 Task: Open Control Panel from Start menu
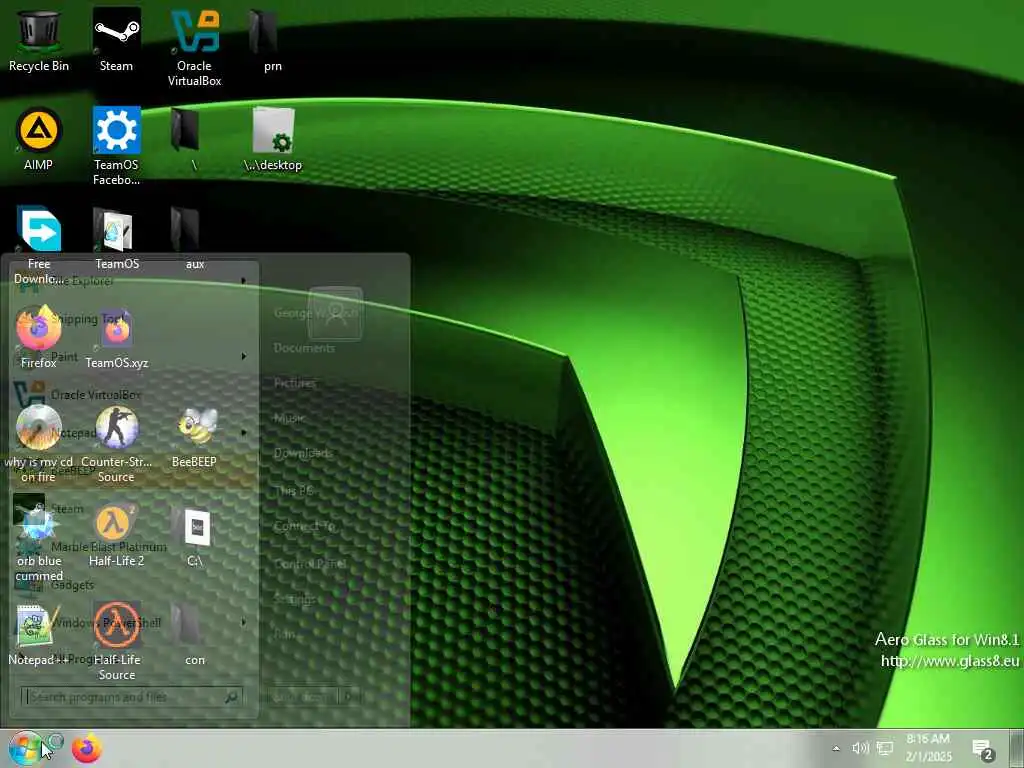click(310, 564)
